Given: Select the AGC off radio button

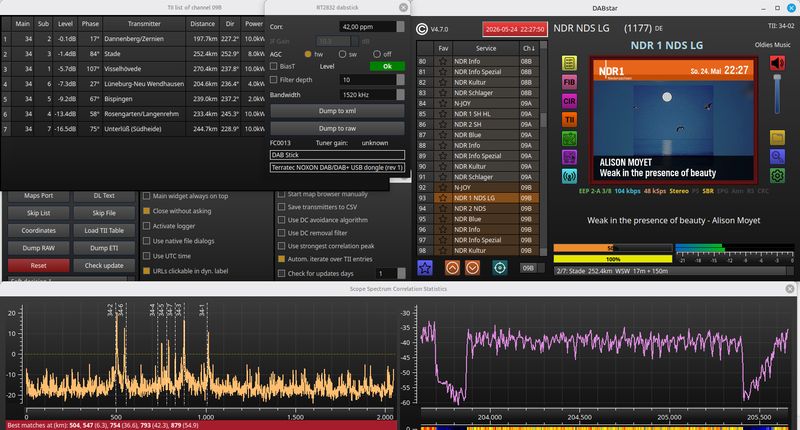Looking at the screenshot, I should click(x=377, y=54).
